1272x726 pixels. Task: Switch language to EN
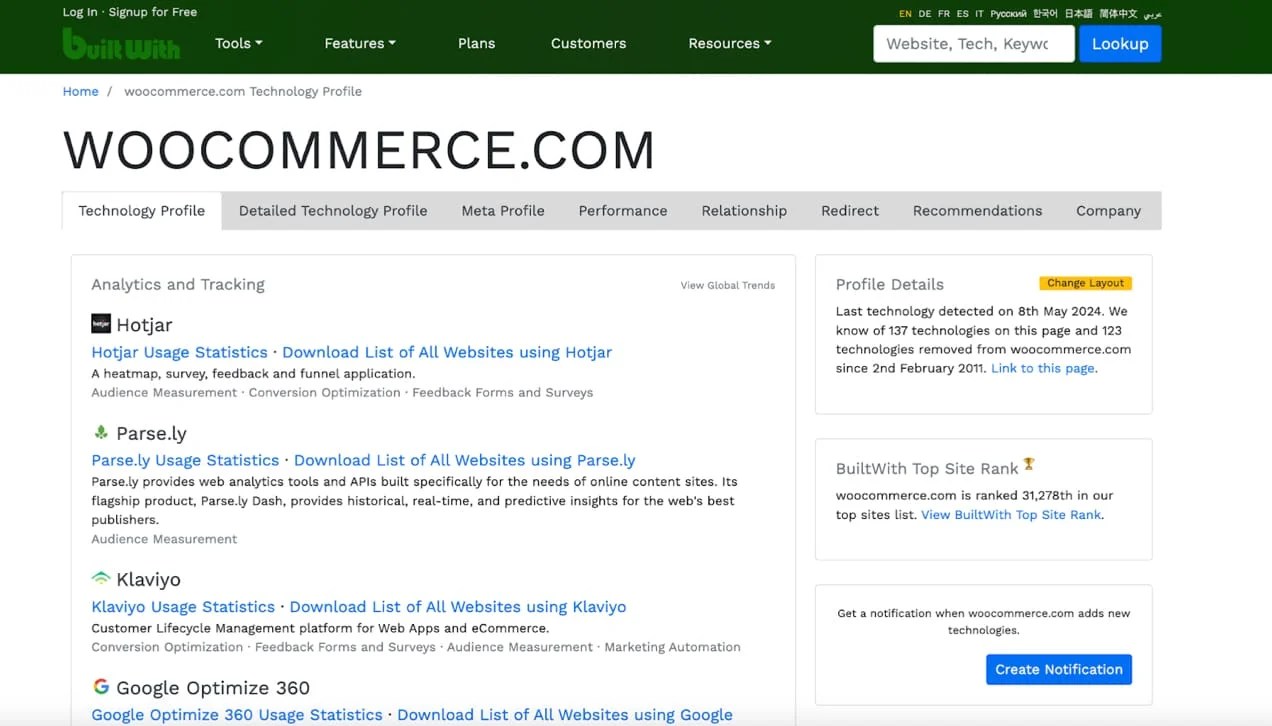click(x=905, y=14)
